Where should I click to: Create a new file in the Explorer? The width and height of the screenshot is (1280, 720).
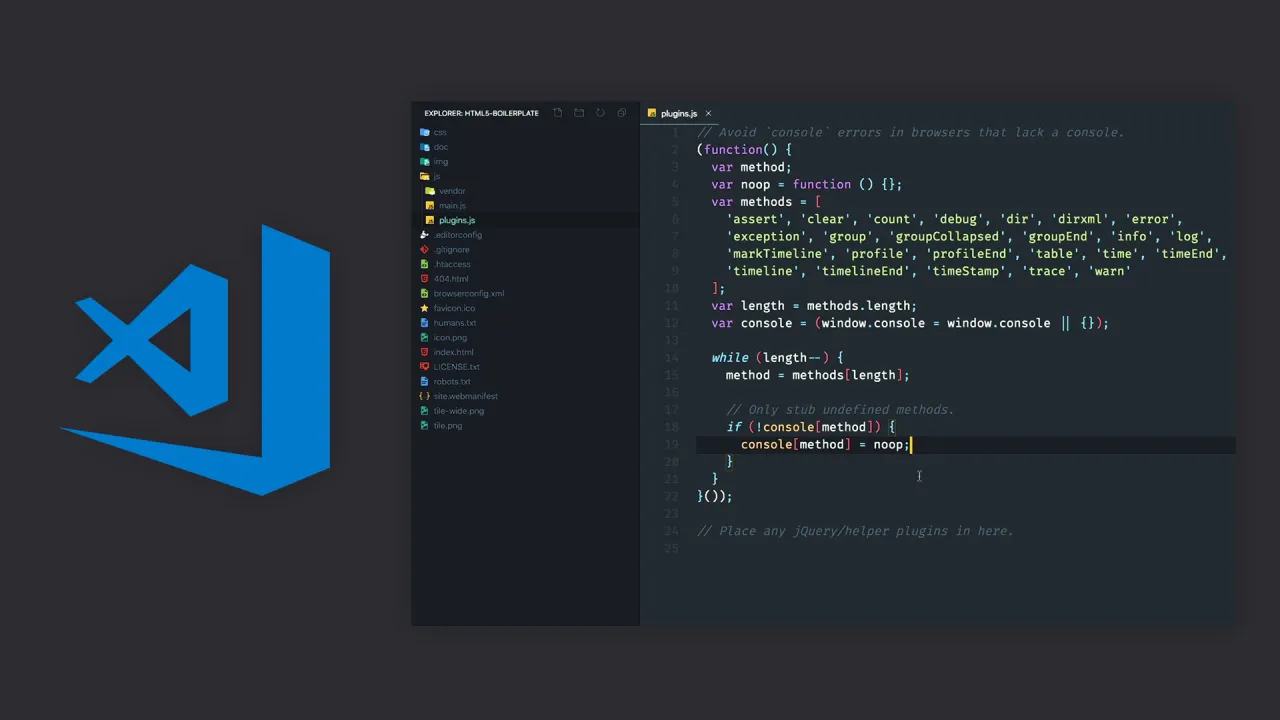pos(557,113)
